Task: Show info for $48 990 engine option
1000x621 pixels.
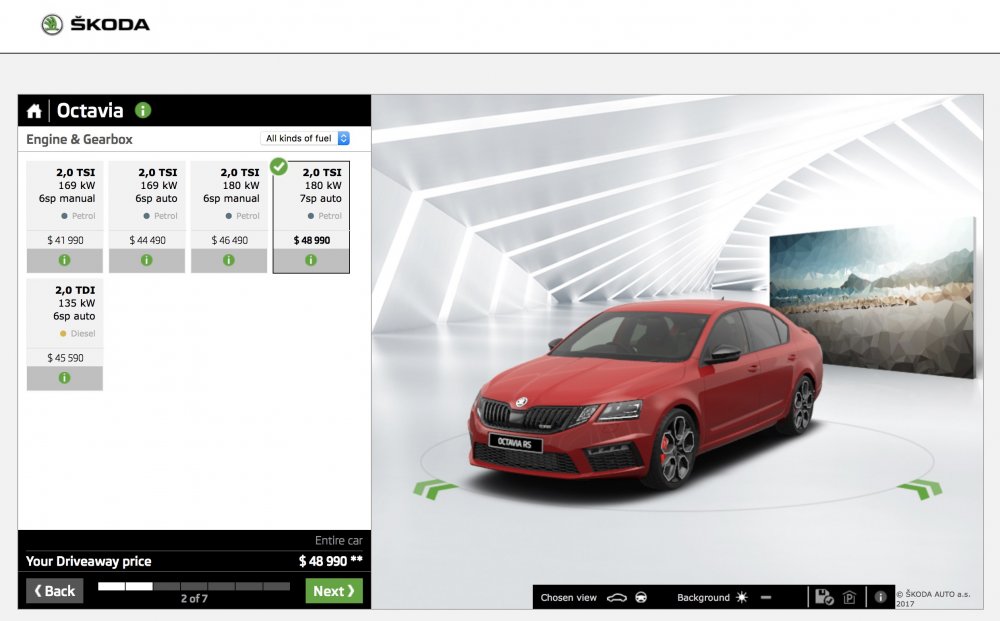Action: point(311,260)
